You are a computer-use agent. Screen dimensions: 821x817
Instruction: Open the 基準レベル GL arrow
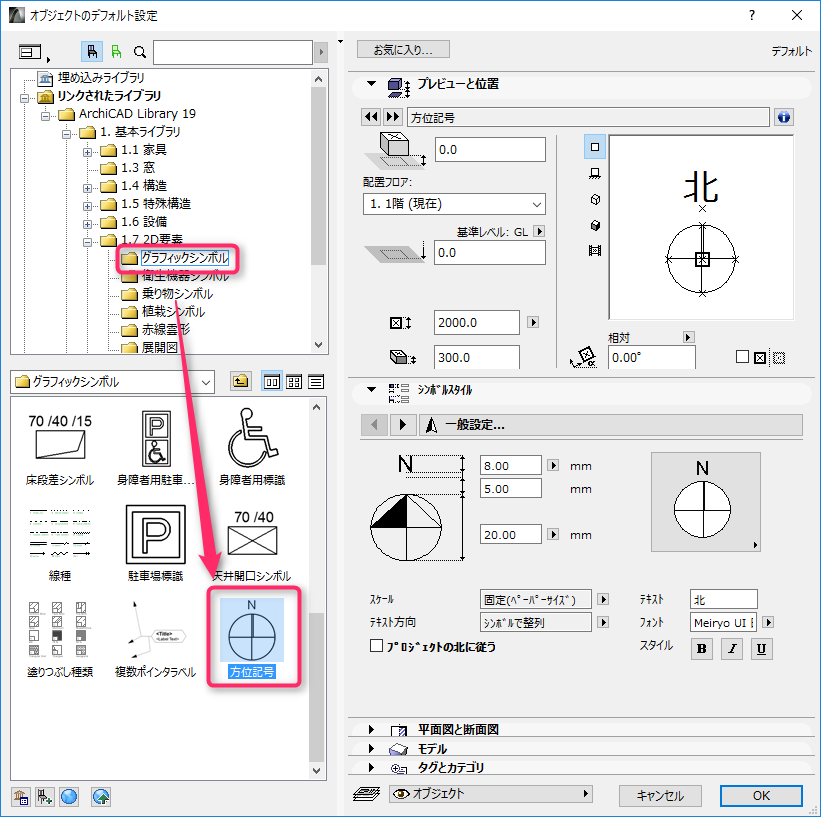[539, 231]
